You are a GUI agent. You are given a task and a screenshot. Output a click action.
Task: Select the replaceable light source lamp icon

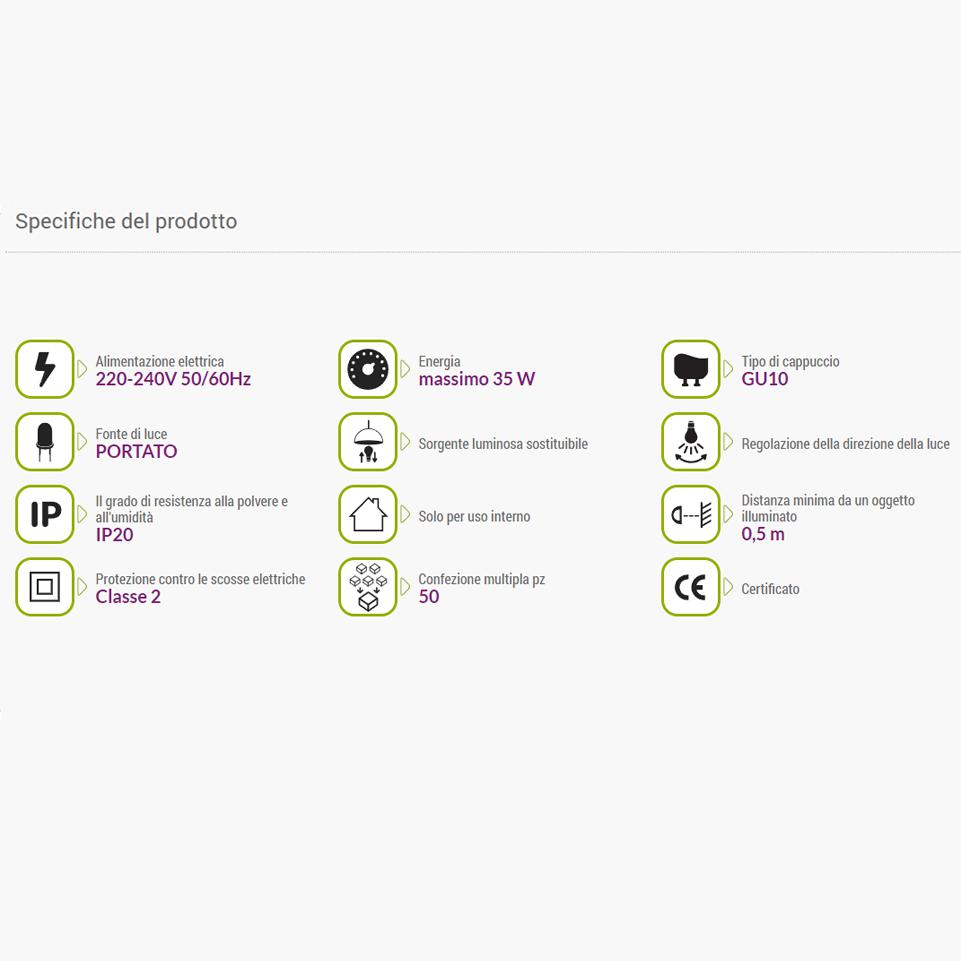[368, 441]
